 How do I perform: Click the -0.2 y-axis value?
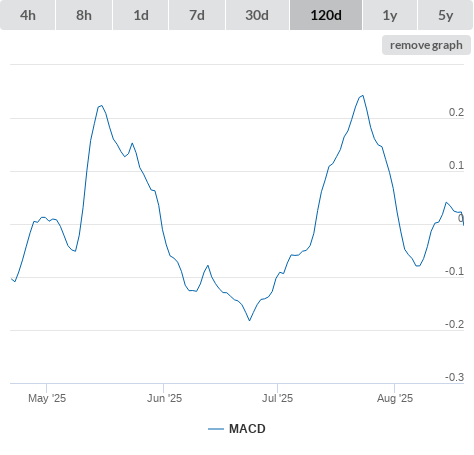coord(454,324)
